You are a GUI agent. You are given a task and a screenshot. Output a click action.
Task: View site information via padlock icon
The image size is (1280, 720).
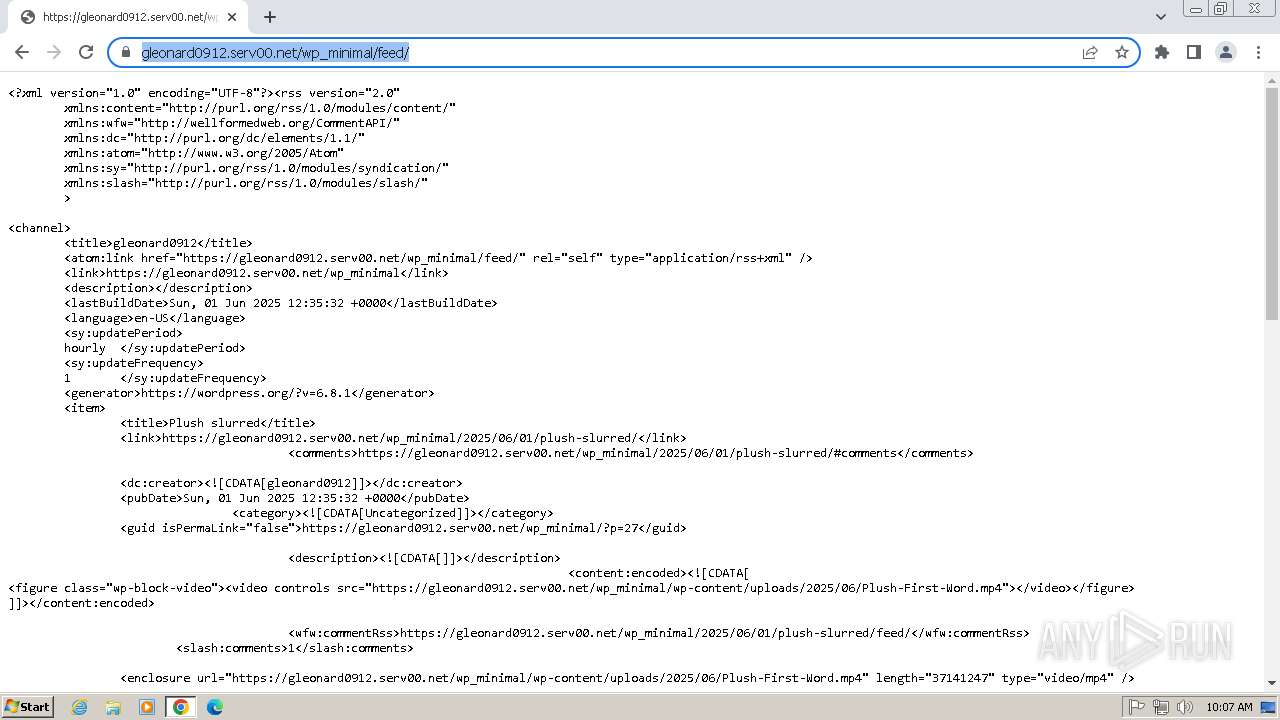[x=126, y=52]
